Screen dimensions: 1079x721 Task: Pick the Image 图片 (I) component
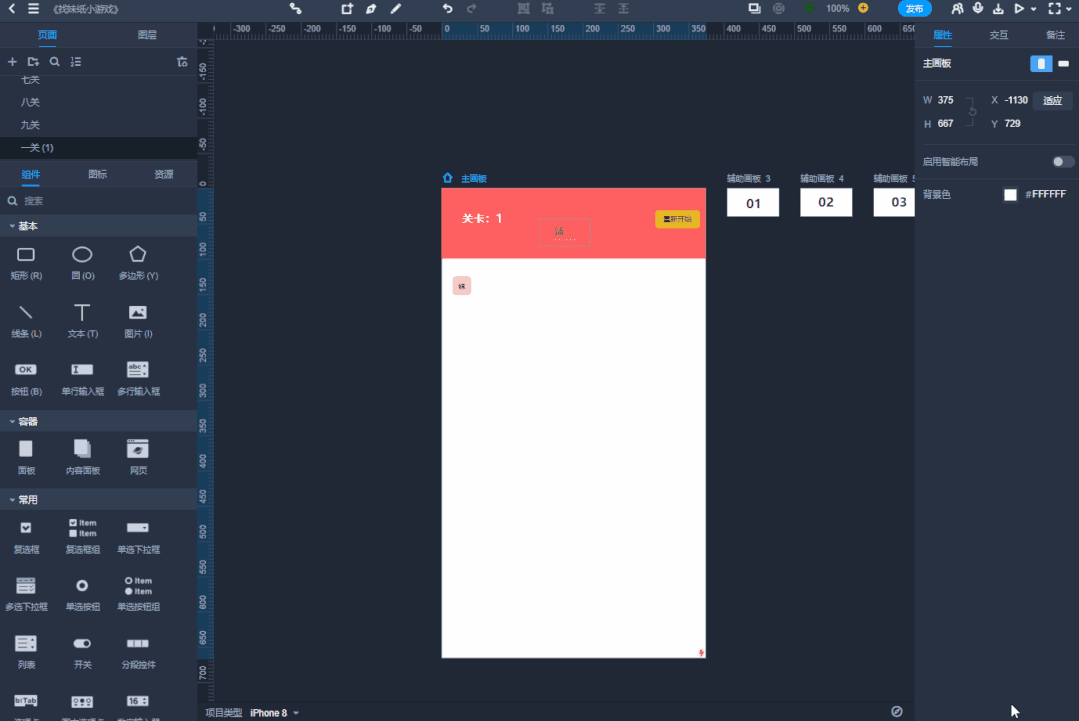(138, 321)
